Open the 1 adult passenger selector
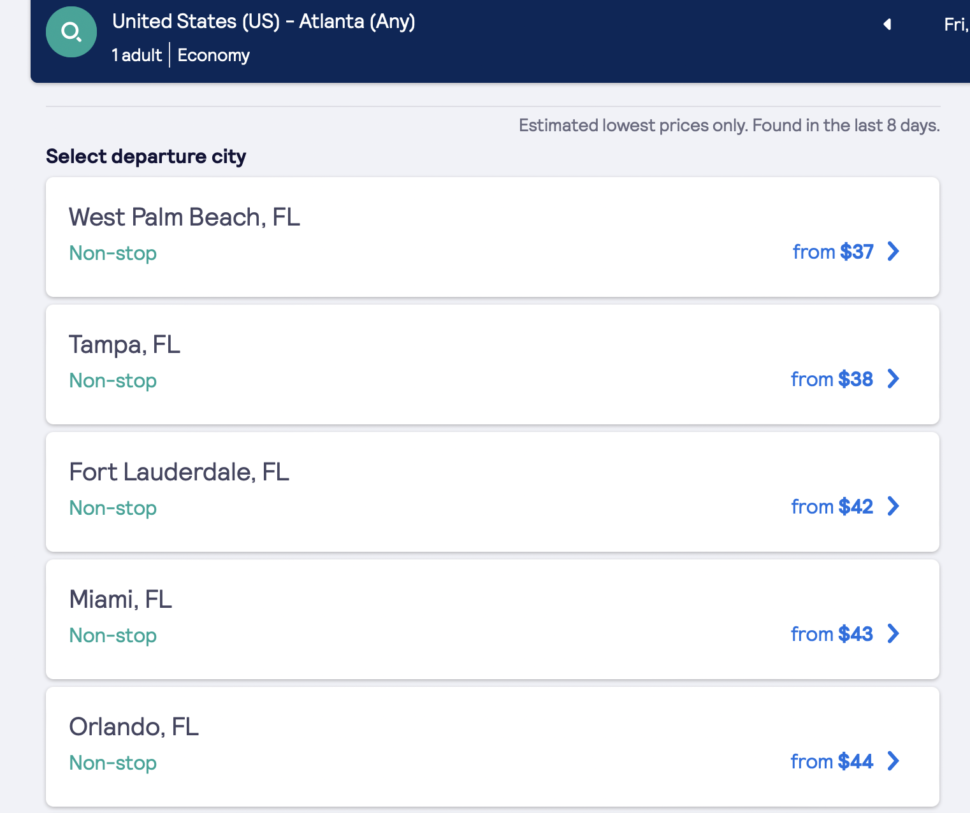 click(136, 55)
